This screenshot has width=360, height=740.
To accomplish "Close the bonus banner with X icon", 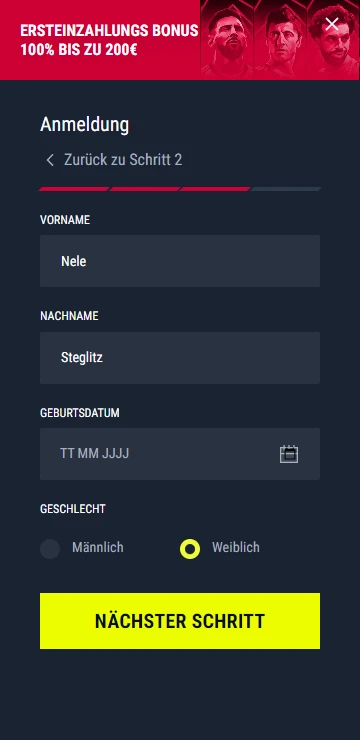I will [332, 24].
